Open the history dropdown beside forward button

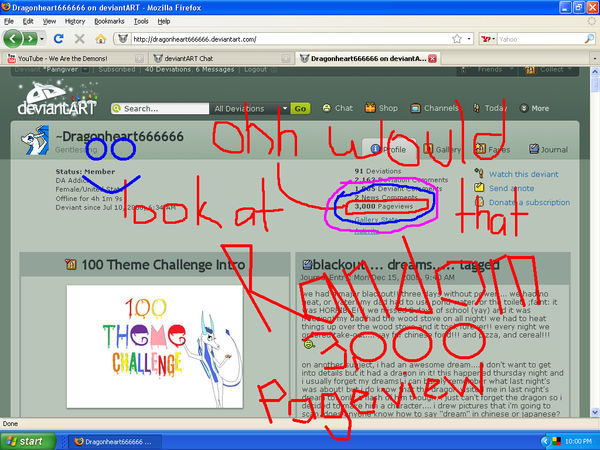(42, 39)
